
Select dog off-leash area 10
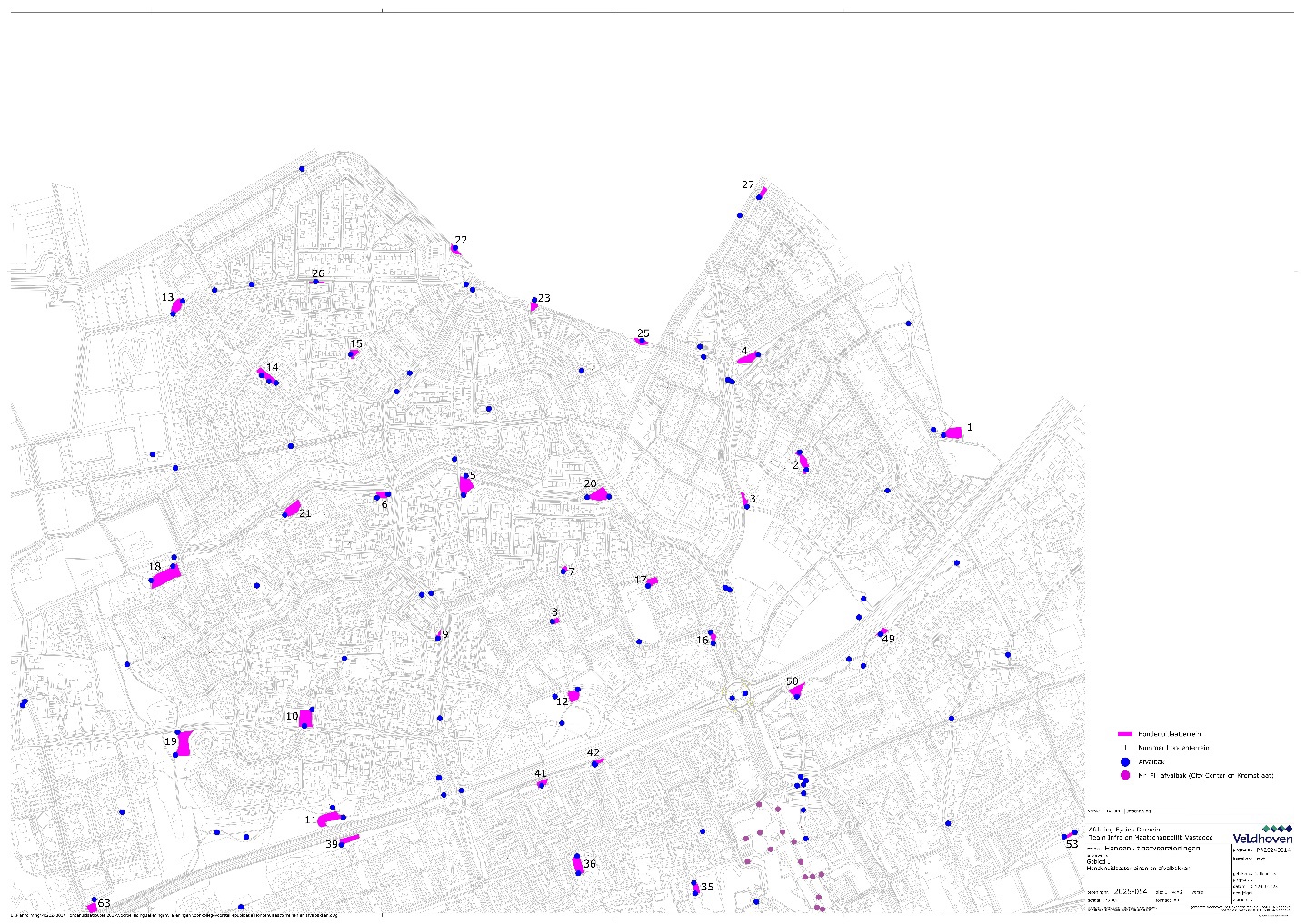coord(306,719)
